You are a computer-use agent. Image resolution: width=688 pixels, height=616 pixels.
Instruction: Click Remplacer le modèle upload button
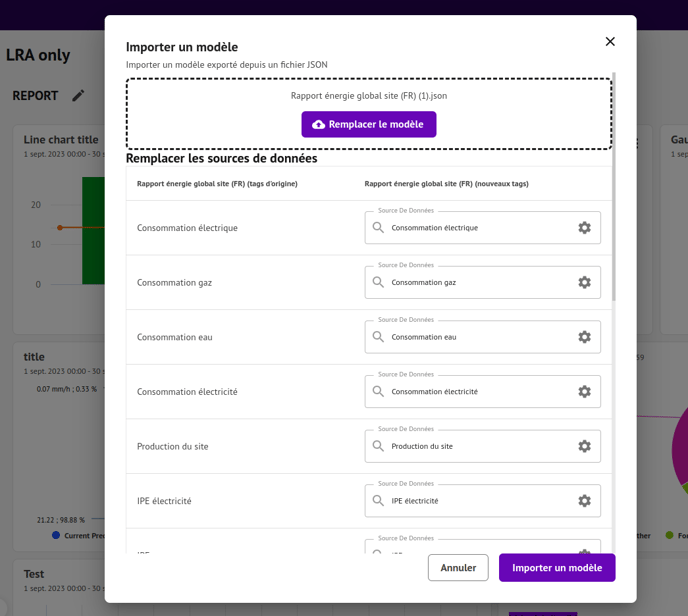368,124
